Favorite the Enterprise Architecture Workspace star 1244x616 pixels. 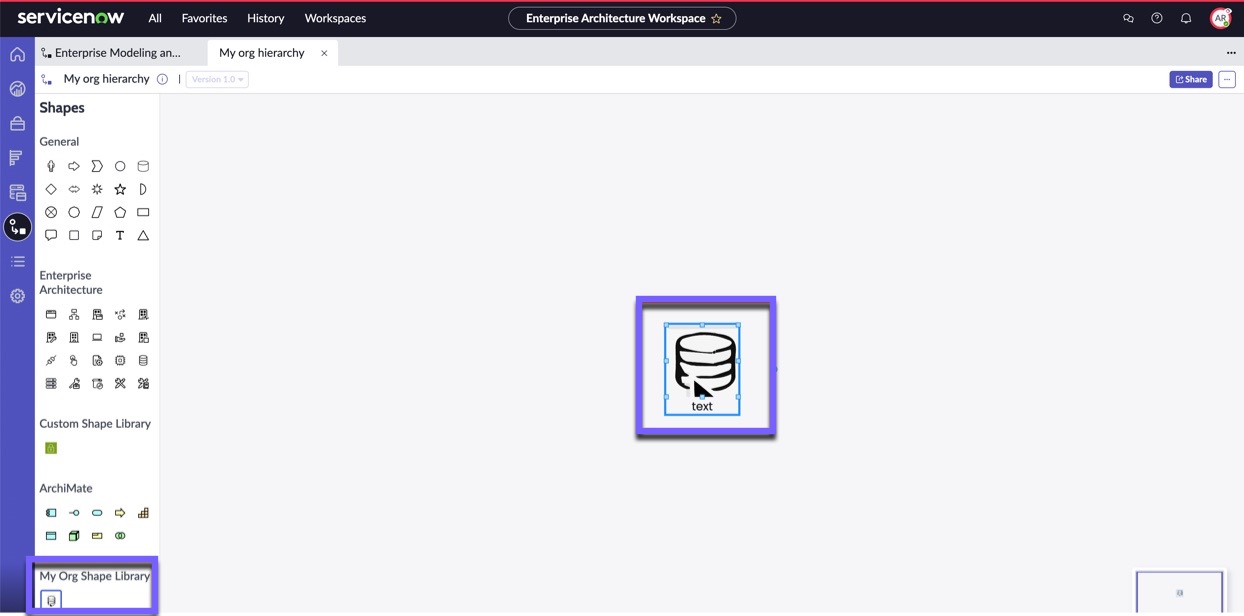click(x=716, y=18)
